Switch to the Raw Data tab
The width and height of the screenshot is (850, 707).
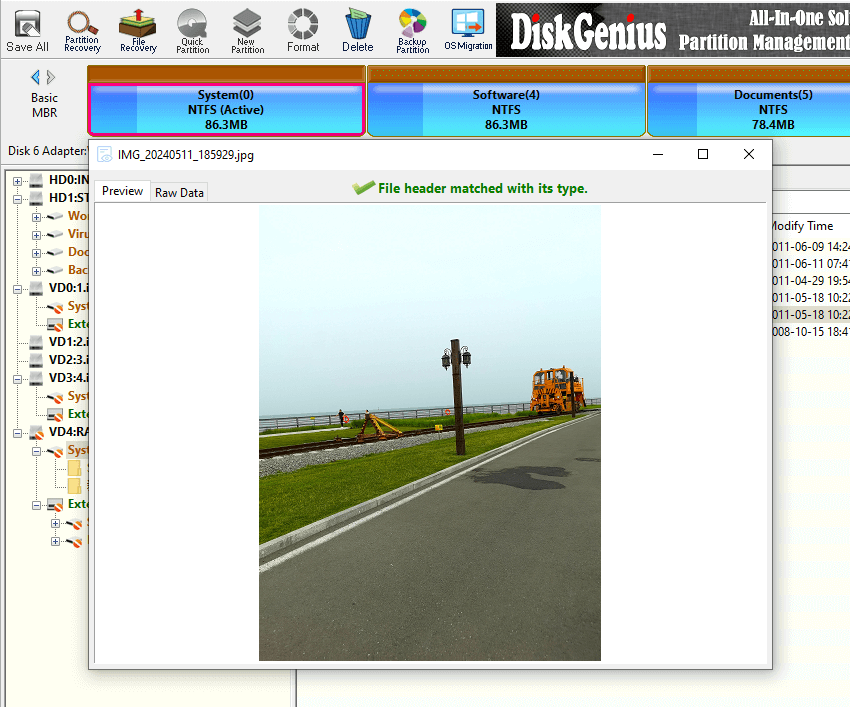click(179, 192)
